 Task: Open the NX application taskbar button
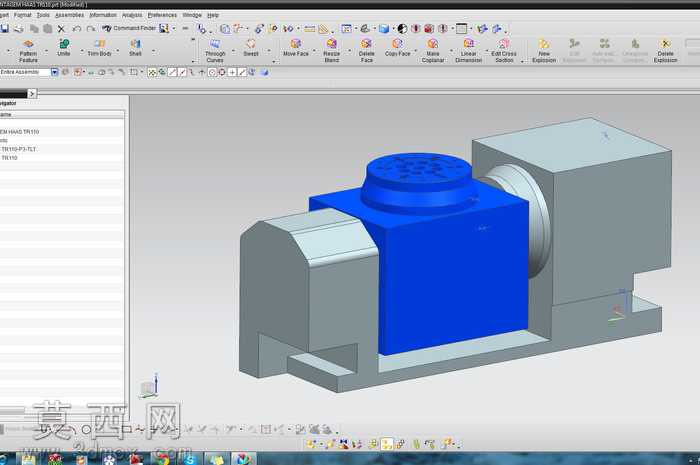click(x=243, y=459)
